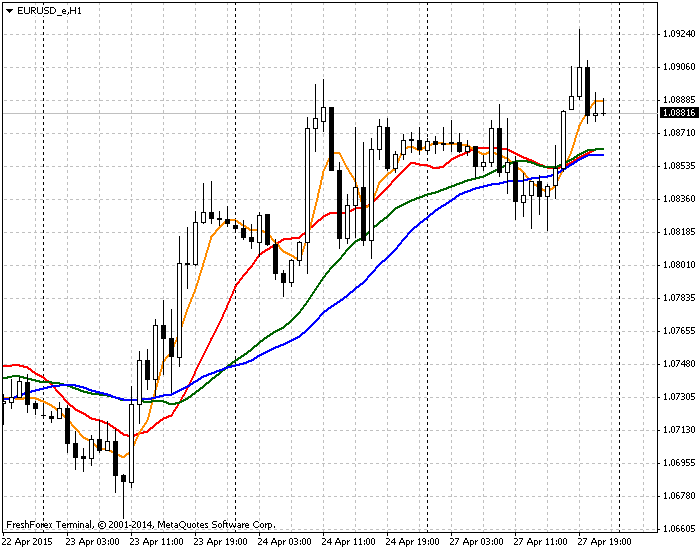Select the 23 Apr 03:00 time label

point(93,542)
